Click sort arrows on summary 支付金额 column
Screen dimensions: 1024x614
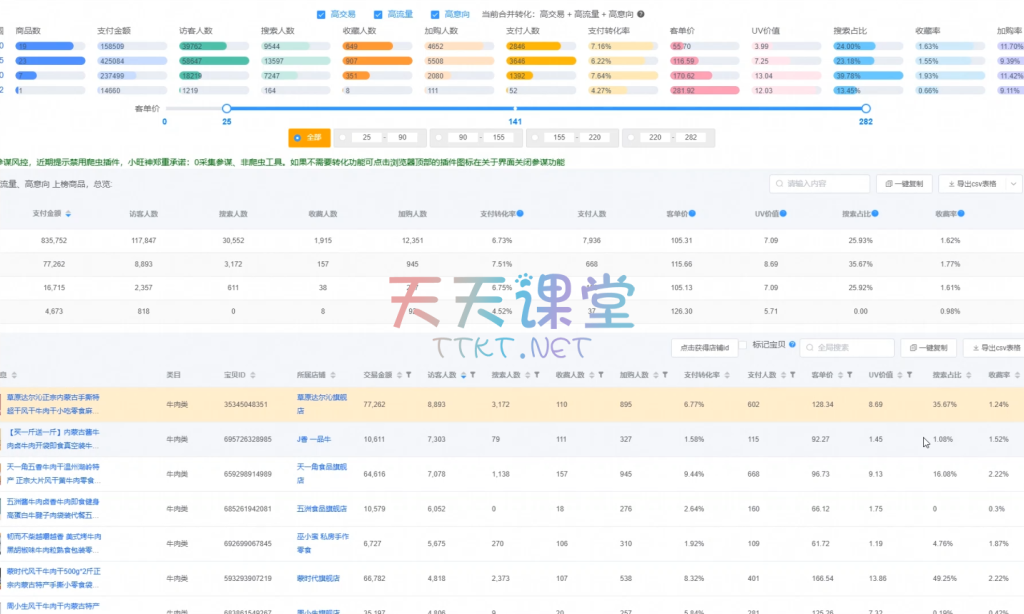[68, 214]
